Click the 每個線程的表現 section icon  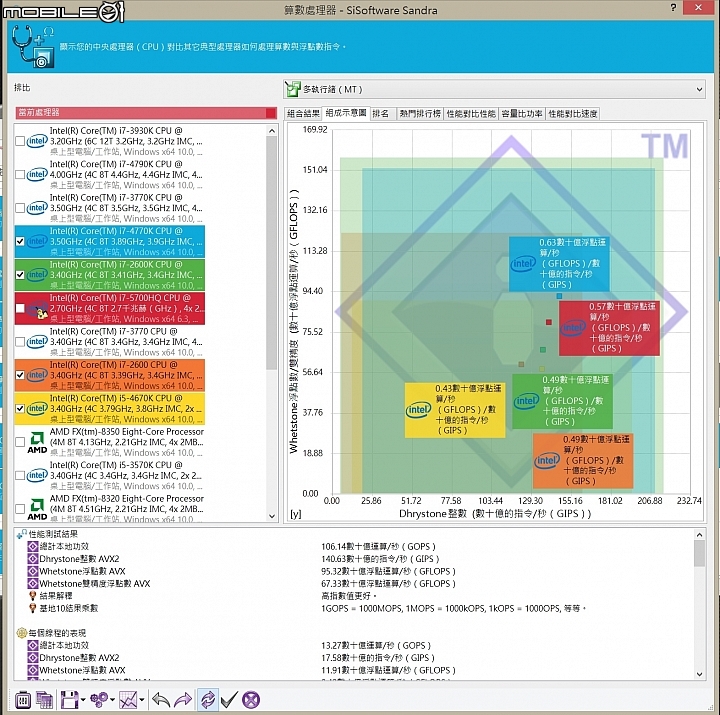pos(22,633)
